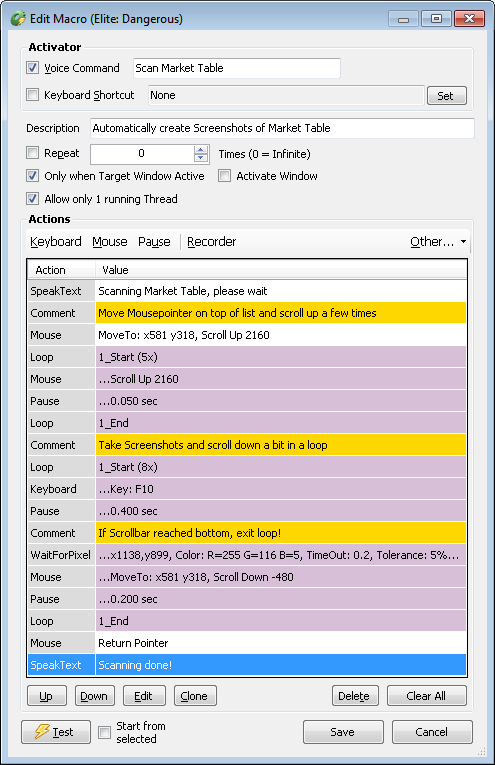
Task: Open the Mouse actions menu
Action: click(x=110, y=242)
